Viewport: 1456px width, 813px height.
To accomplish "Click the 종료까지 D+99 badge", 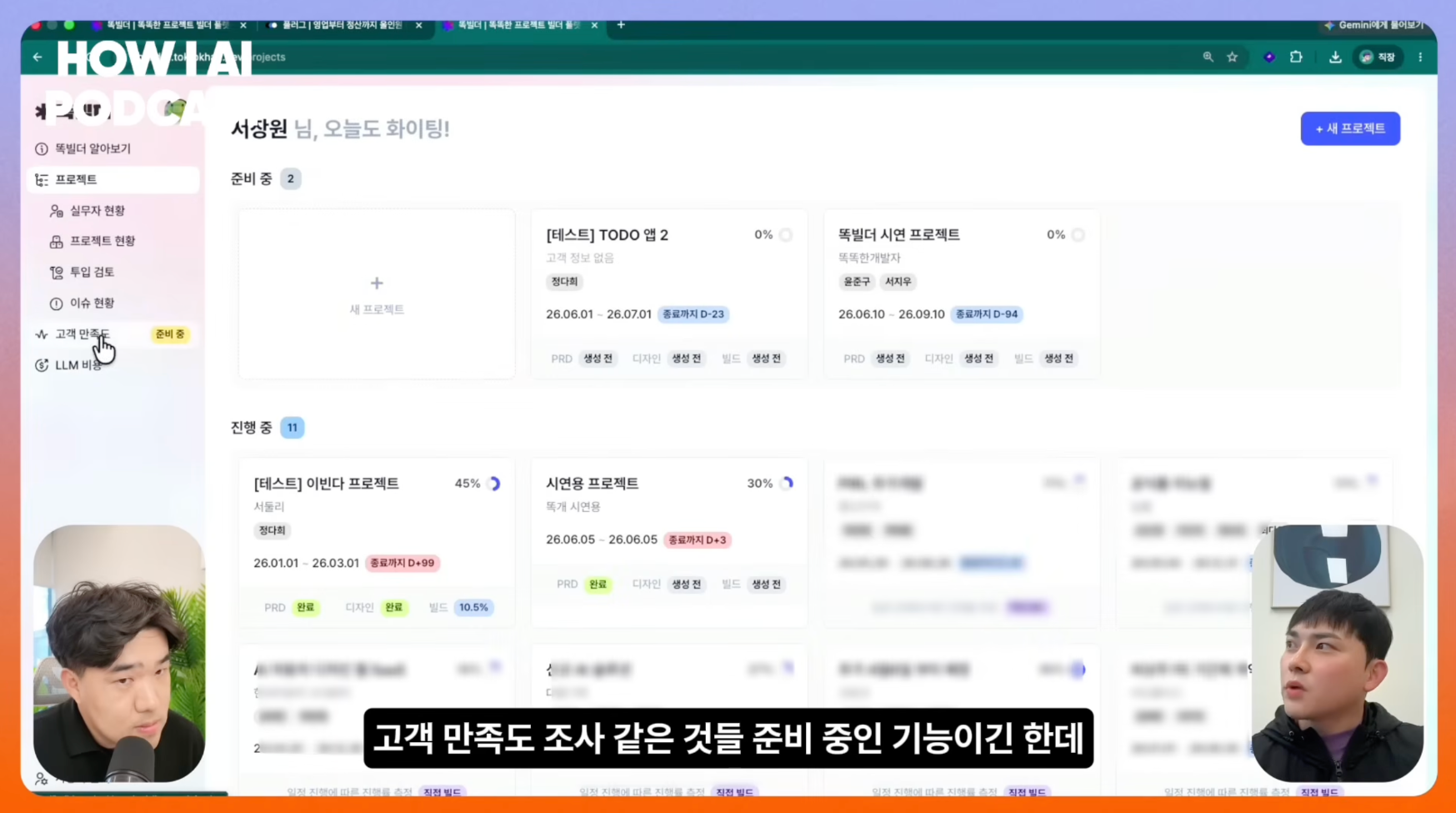I will pyautogui.click(x=403, y=563).
